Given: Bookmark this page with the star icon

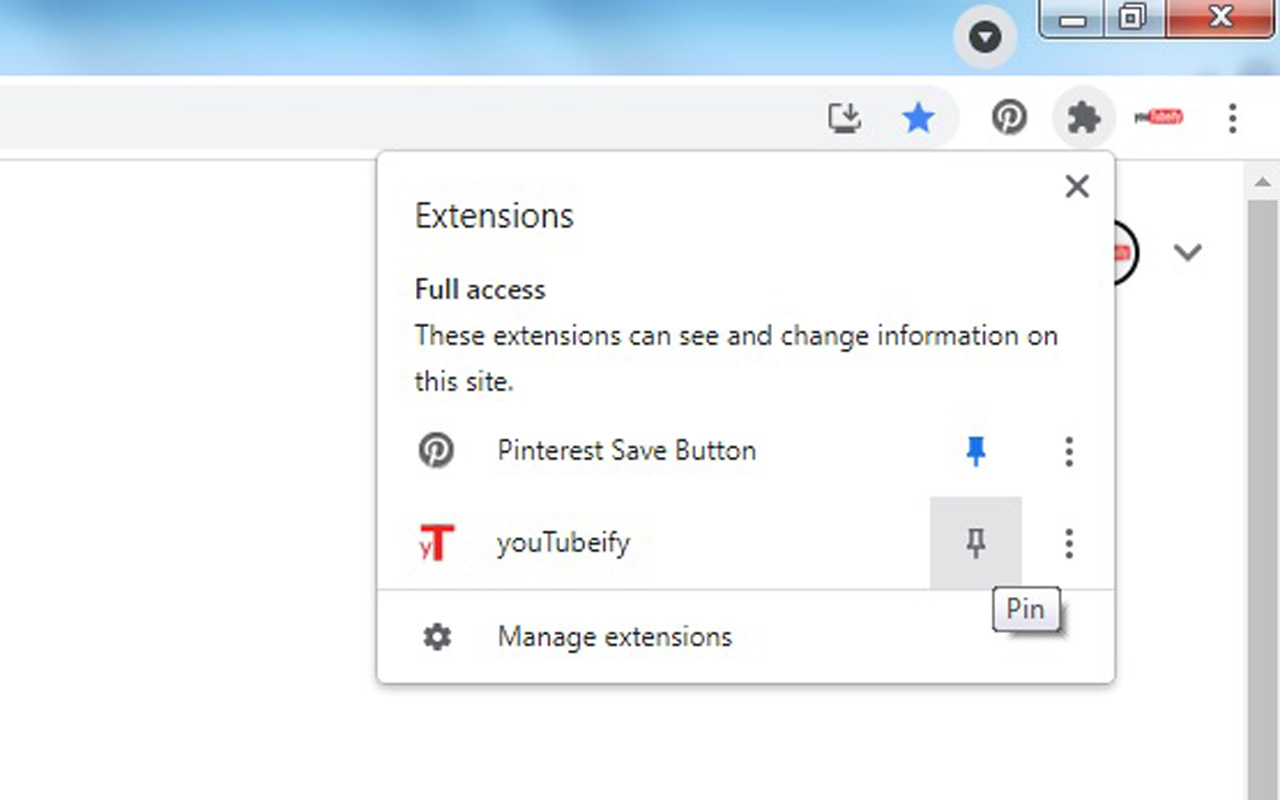Looking at the screenshot, I should pyautogui.click(x=918, y=117).
